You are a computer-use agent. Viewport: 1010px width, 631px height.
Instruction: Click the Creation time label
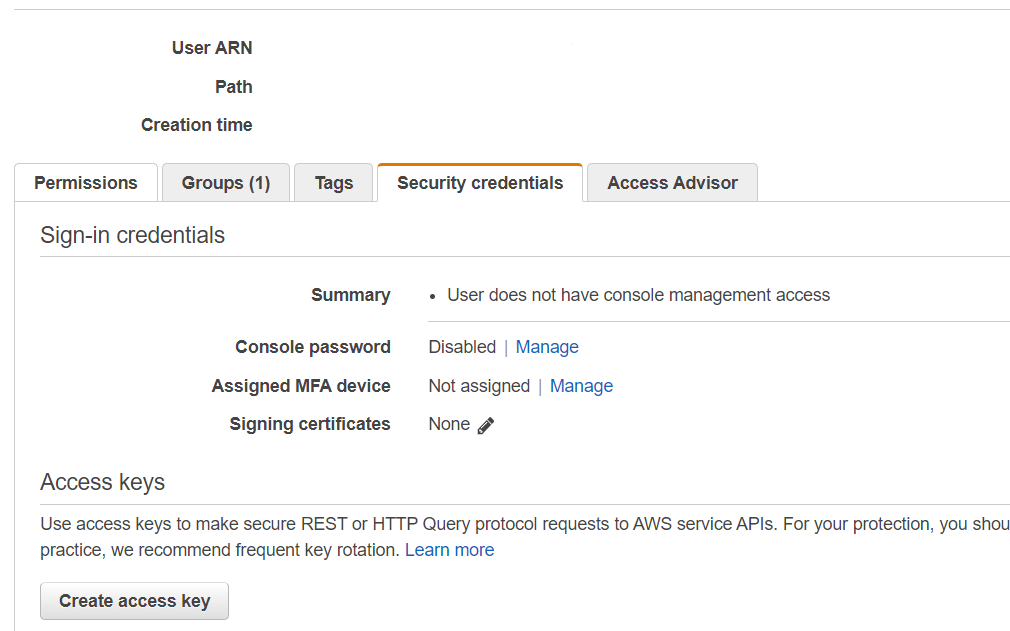pos(197,125)
